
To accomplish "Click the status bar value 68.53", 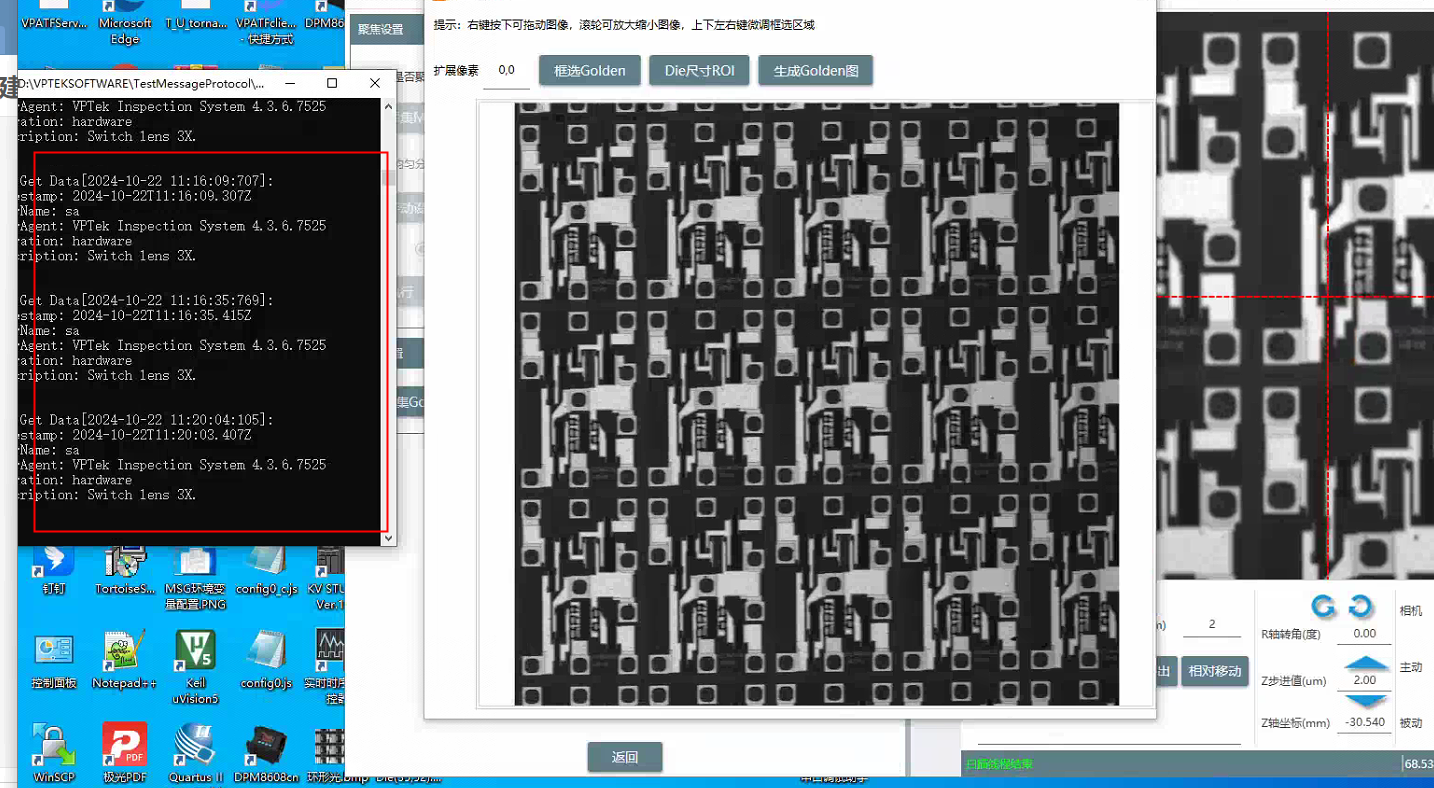I will coord(1419,764).
